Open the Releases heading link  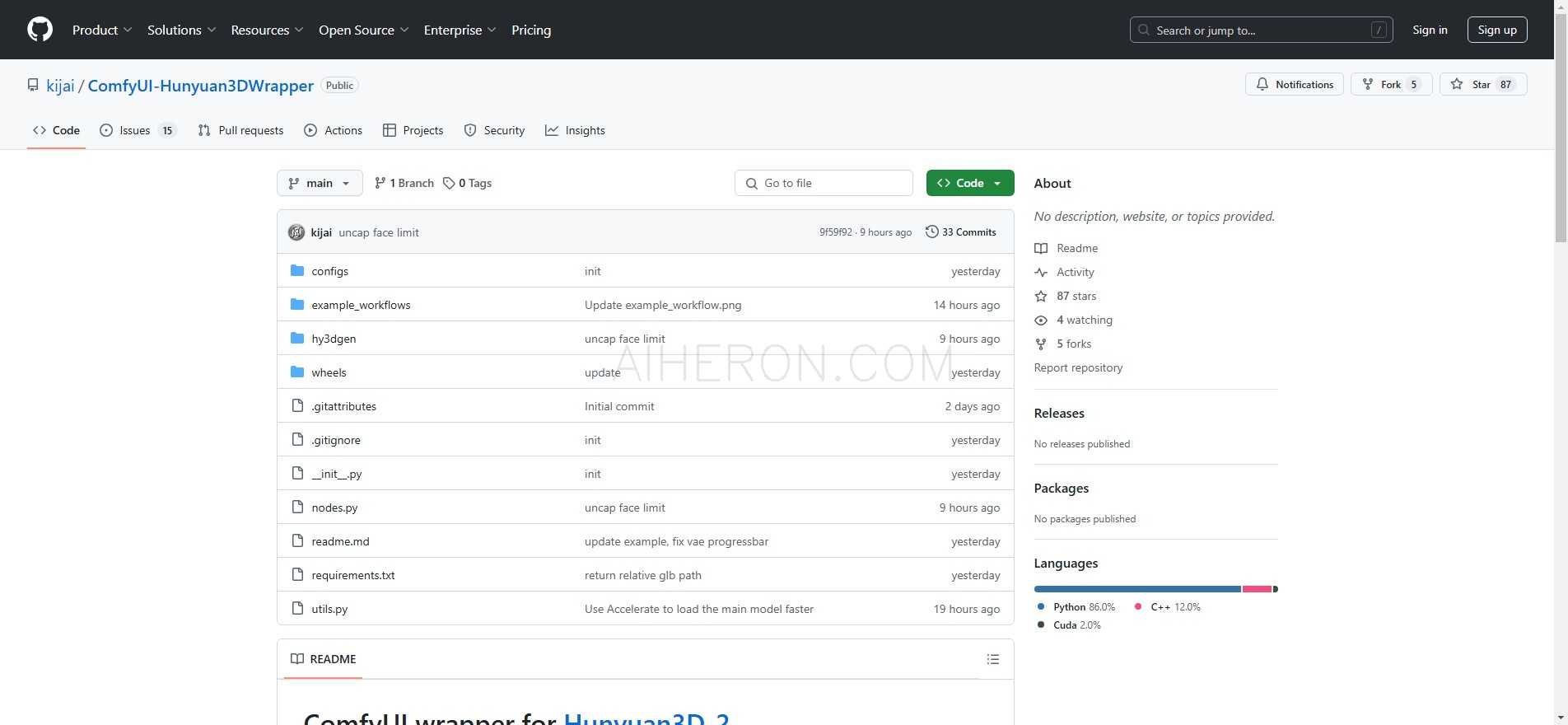coord(1059,414)
